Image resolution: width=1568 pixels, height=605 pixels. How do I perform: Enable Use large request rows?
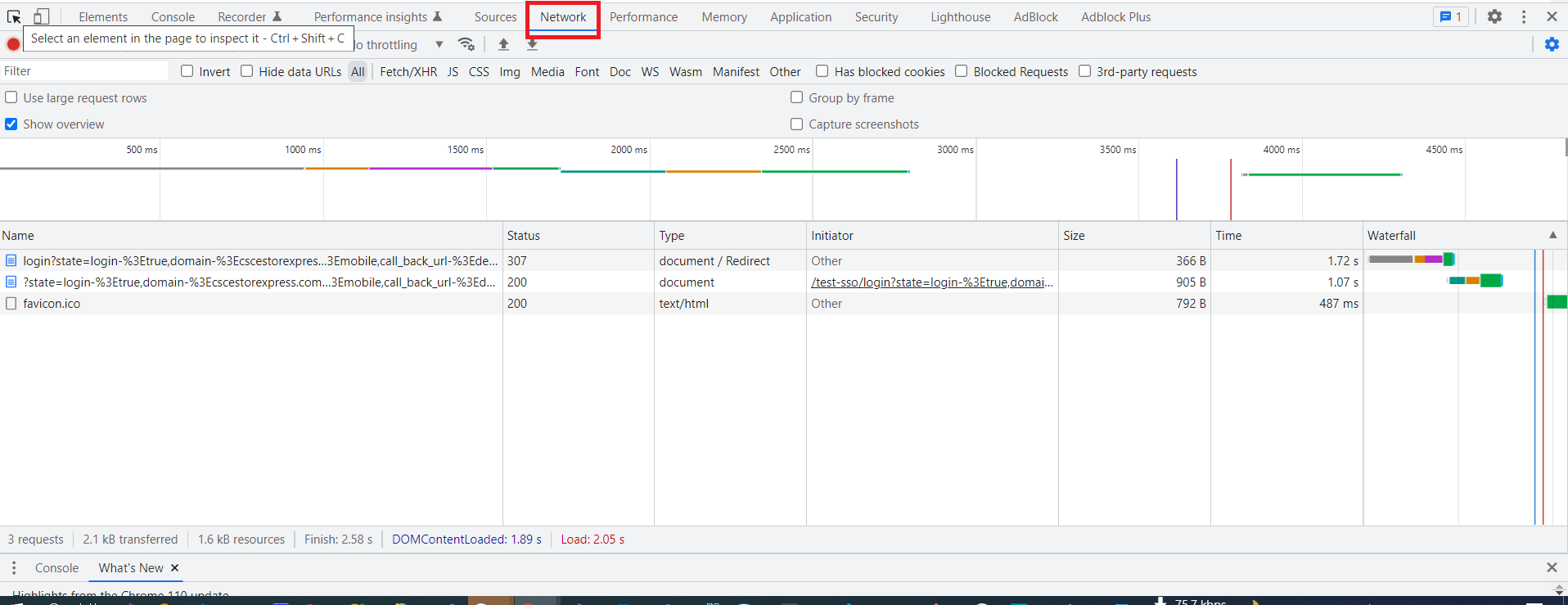[11, 97]
